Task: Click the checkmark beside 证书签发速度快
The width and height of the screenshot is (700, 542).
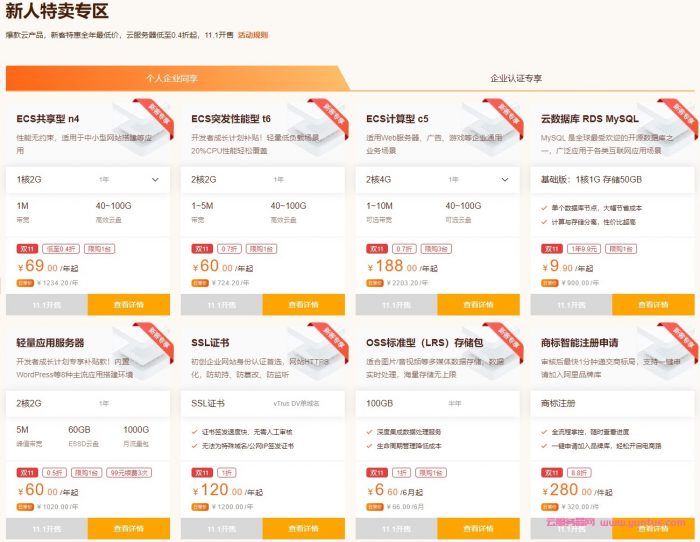Action: (x=194, y=432)
